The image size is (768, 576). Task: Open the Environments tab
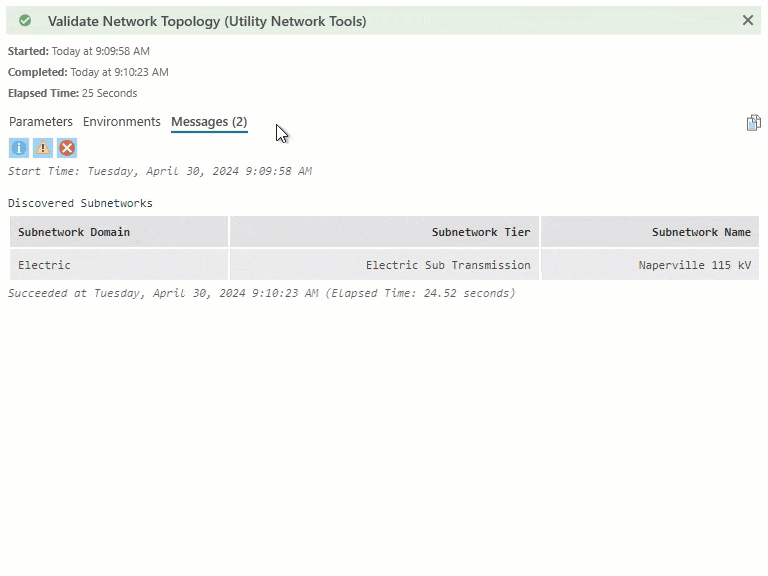pos(122,122)
